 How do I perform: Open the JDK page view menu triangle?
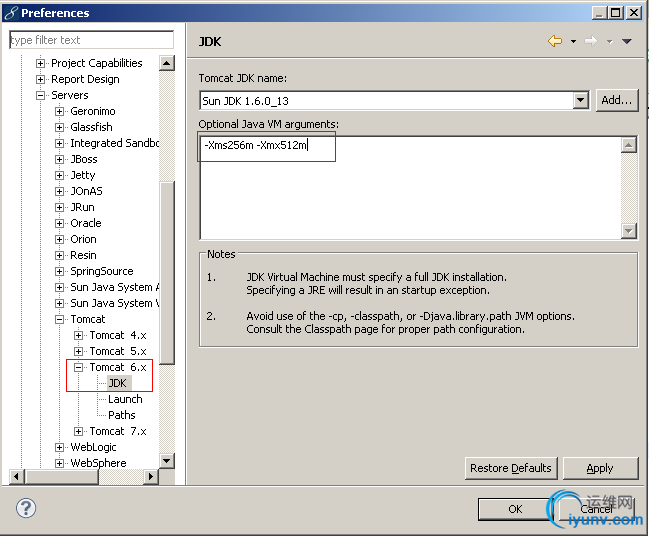pos(627,41)
